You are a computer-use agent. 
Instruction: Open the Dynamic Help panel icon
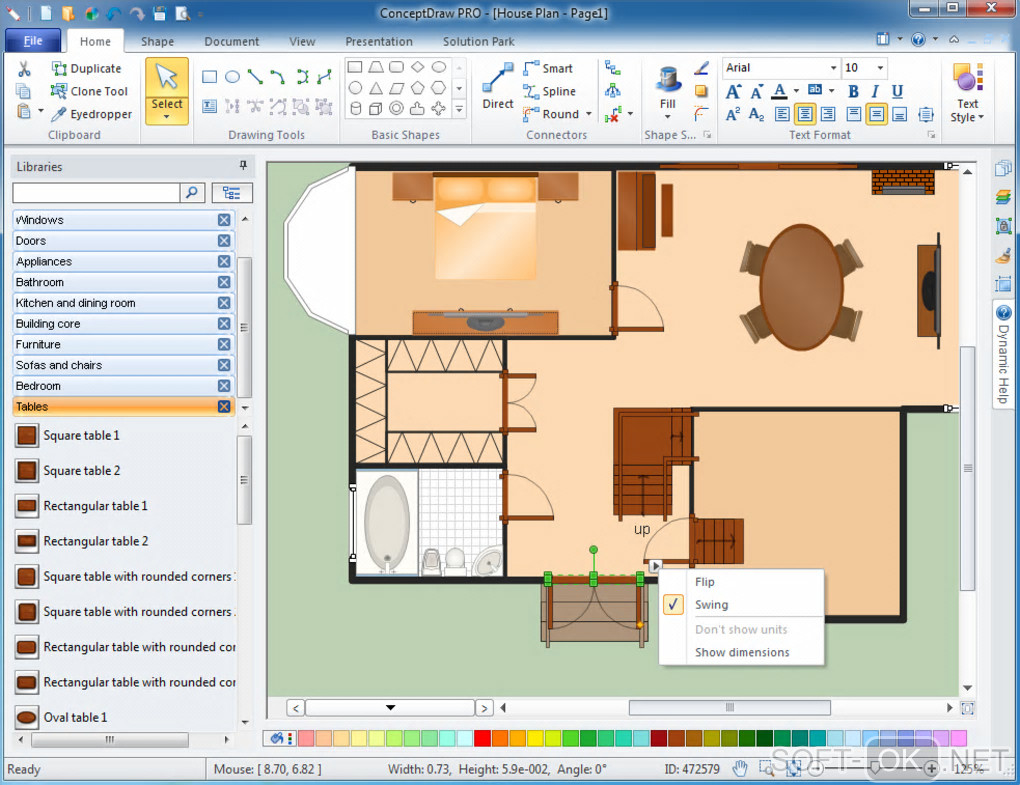click(1004, 312)
